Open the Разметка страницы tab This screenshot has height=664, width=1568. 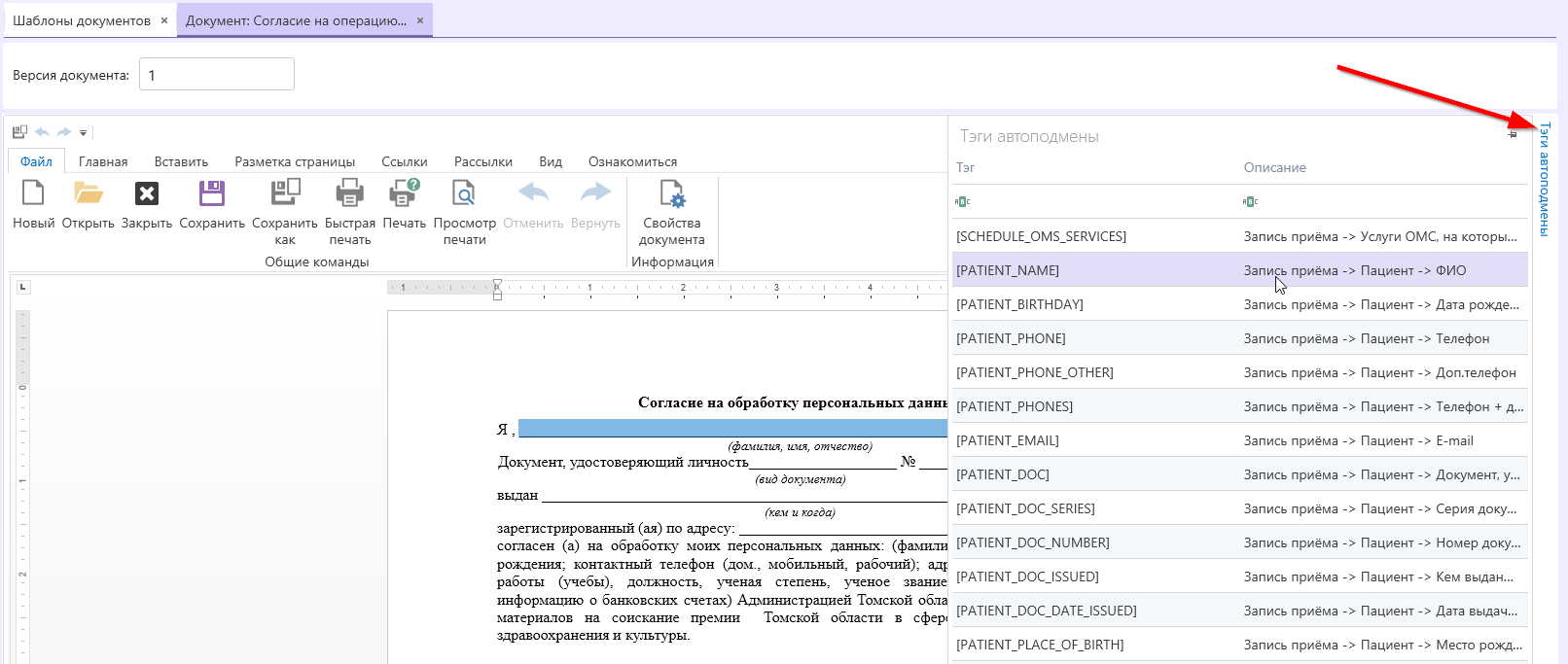(295, 161)
